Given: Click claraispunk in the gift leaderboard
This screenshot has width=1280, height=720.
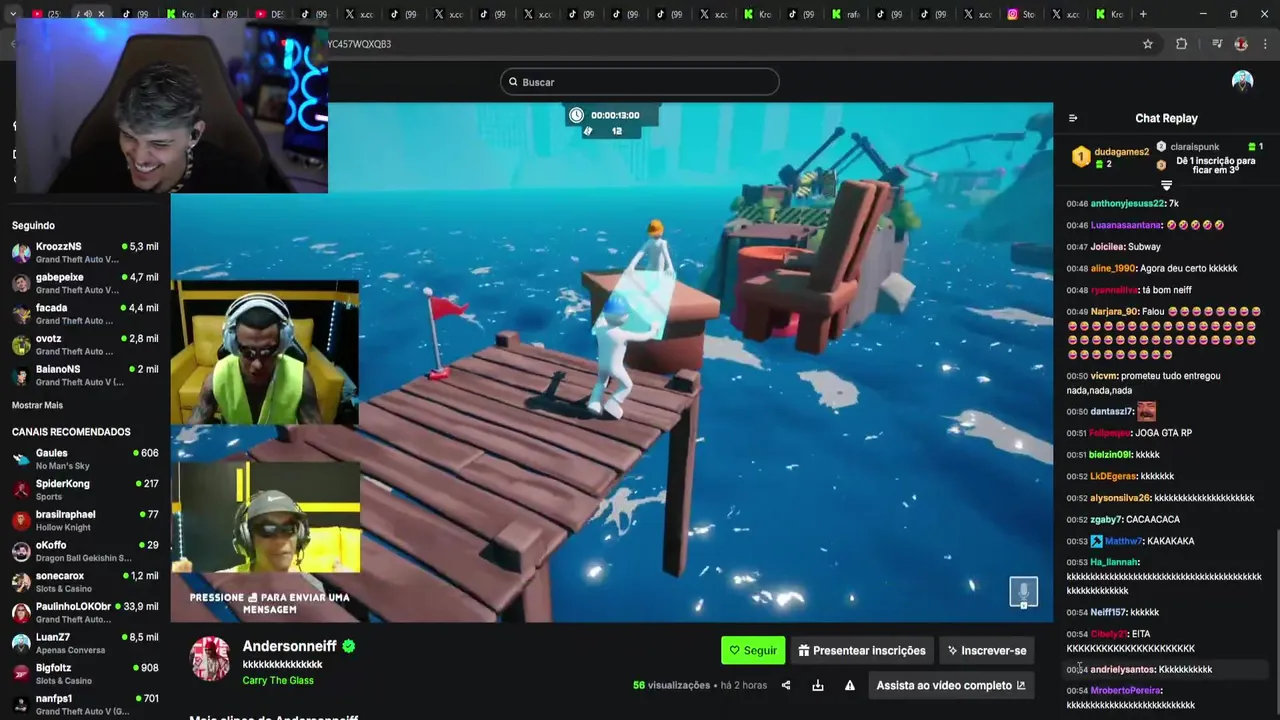Looking at the screenshot, I should (x=1194, y=147).
